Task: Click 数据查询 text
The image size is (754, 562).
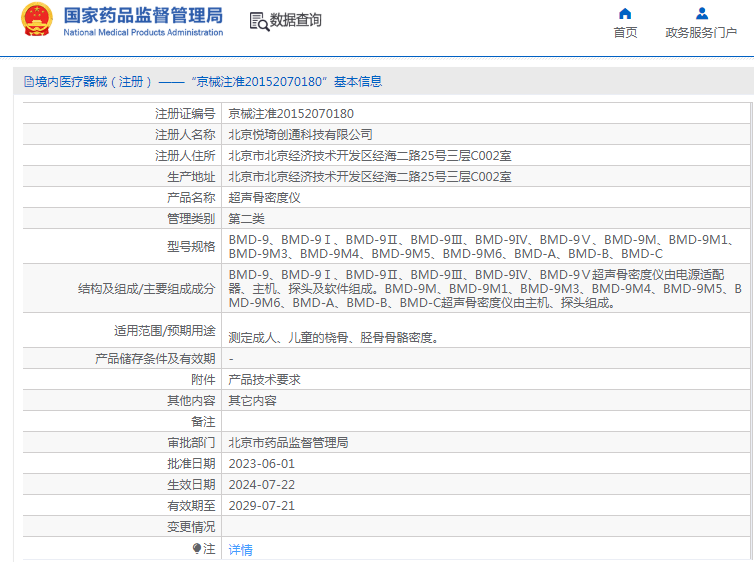Action: coord(295,20)
